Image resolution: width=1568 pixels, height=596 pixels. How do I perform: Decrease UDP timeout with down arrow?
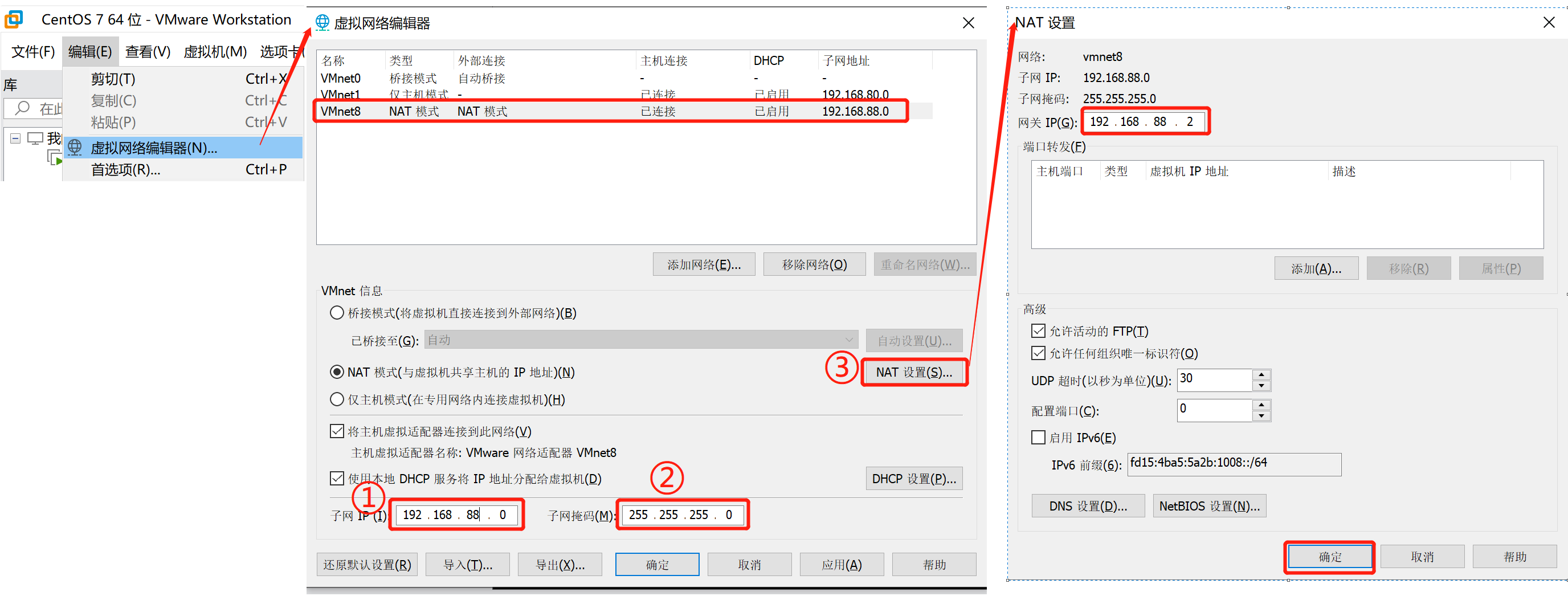point(1261,385)
